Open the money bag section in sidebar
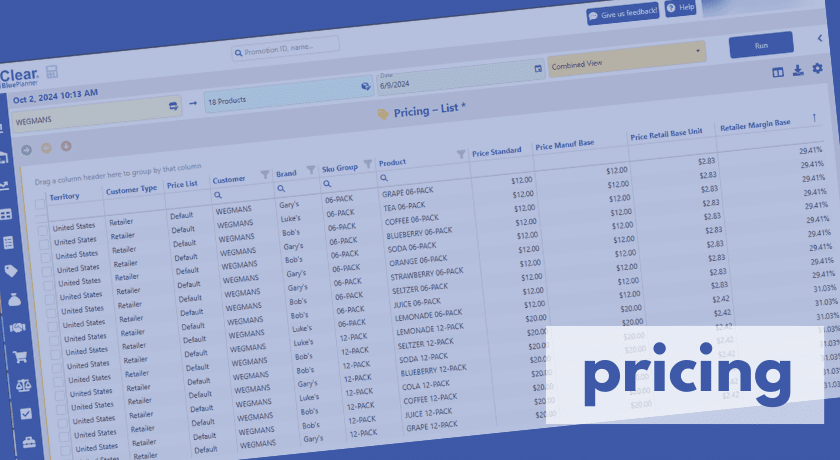Viewport: 840px width, 460px height. pos(14,299)
